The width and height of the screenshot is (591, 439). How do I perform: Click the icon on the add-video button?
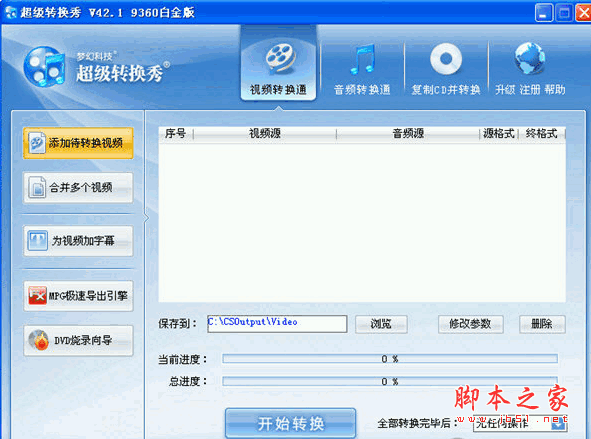[37, 143]
